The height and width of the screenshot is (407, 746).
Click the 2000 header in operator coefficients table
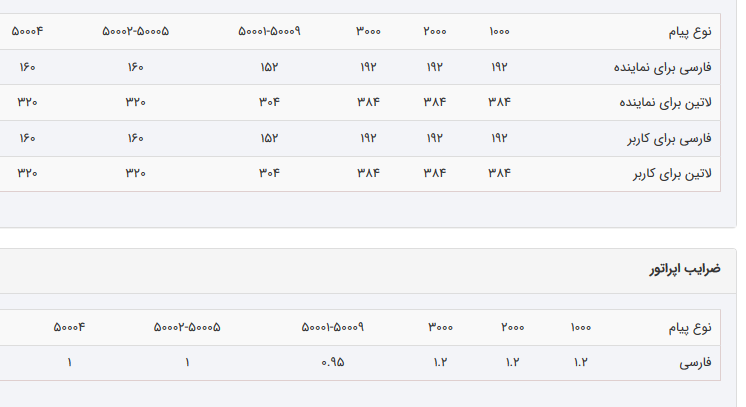[x=513, y=327]
